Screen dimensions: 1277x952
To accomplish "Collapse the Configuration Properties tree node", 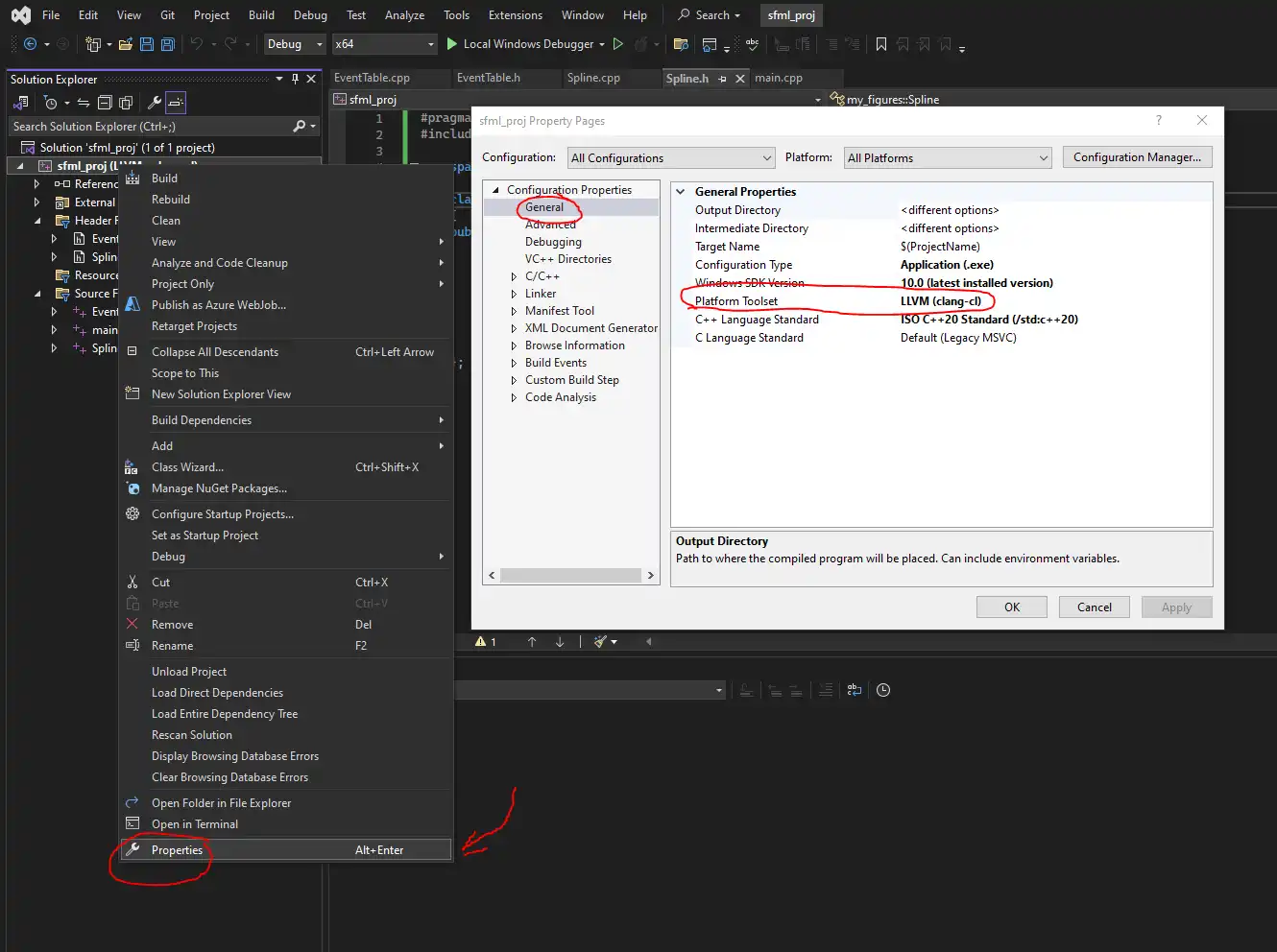I will (495, 190).
